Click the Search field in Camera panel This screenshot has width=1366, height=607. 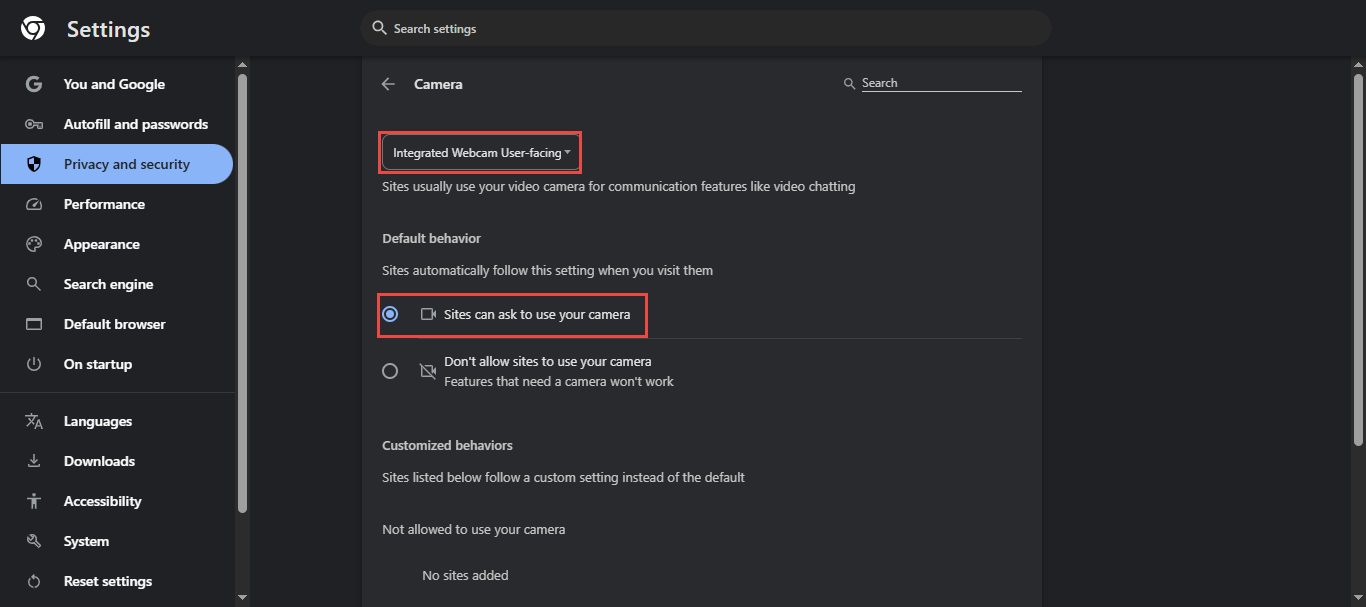(x=940, y=83)
